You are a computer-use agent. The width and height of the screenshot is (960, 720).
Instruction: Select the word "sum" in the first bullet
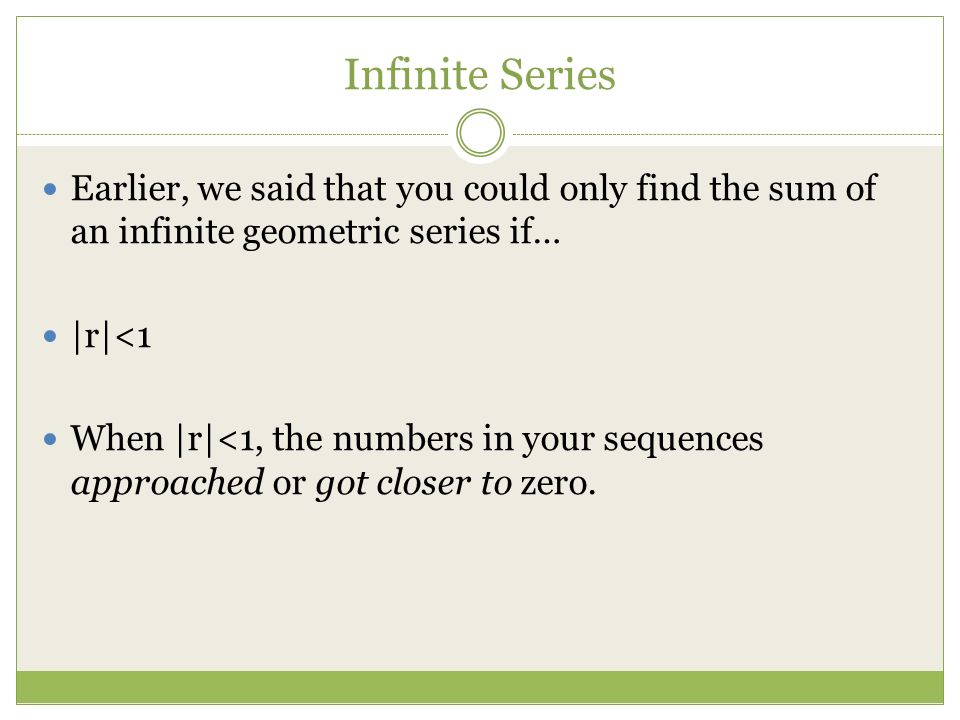[803, 188]
